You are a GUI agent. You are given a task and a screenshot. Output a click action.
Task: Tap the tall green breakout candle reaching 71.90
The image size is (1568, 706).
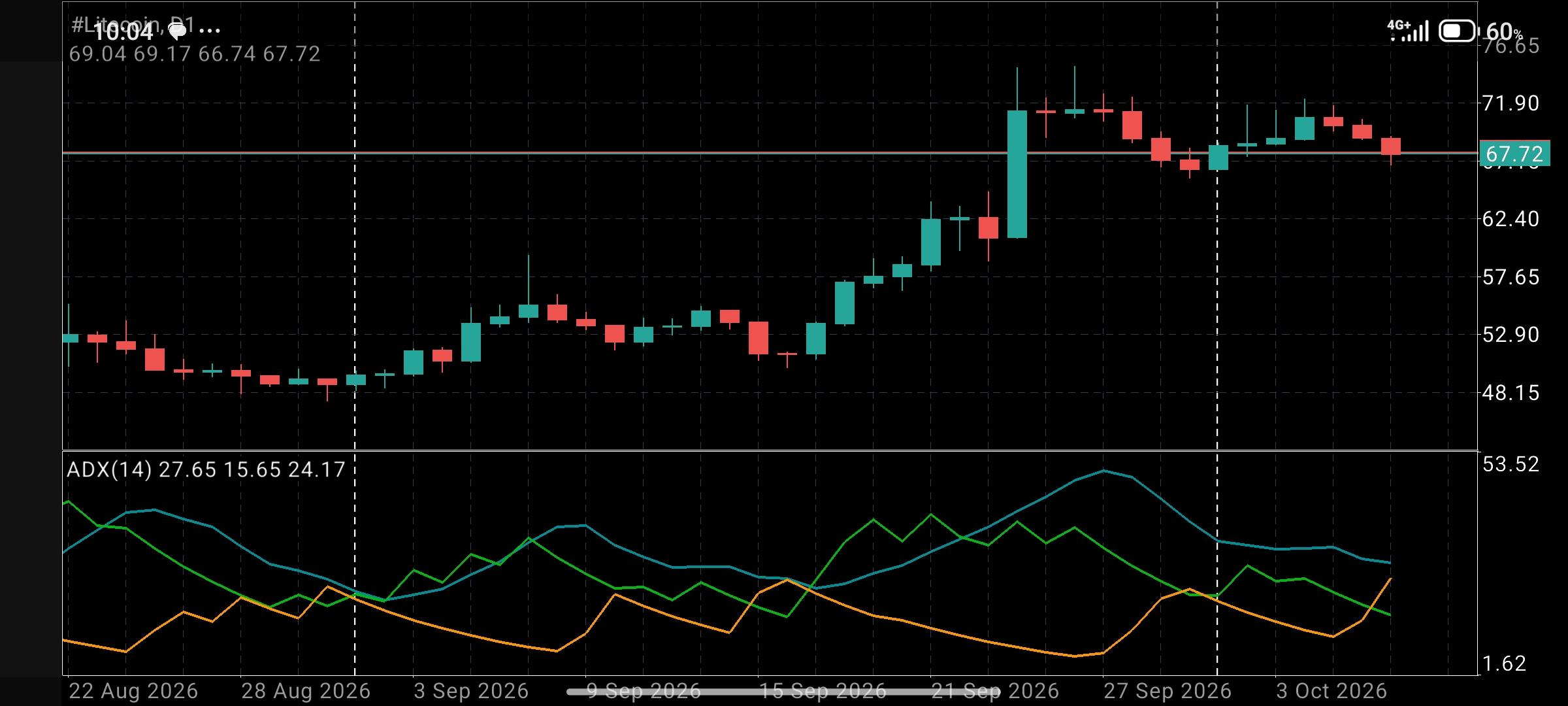pyautogui.click(x=1017, y=174)
